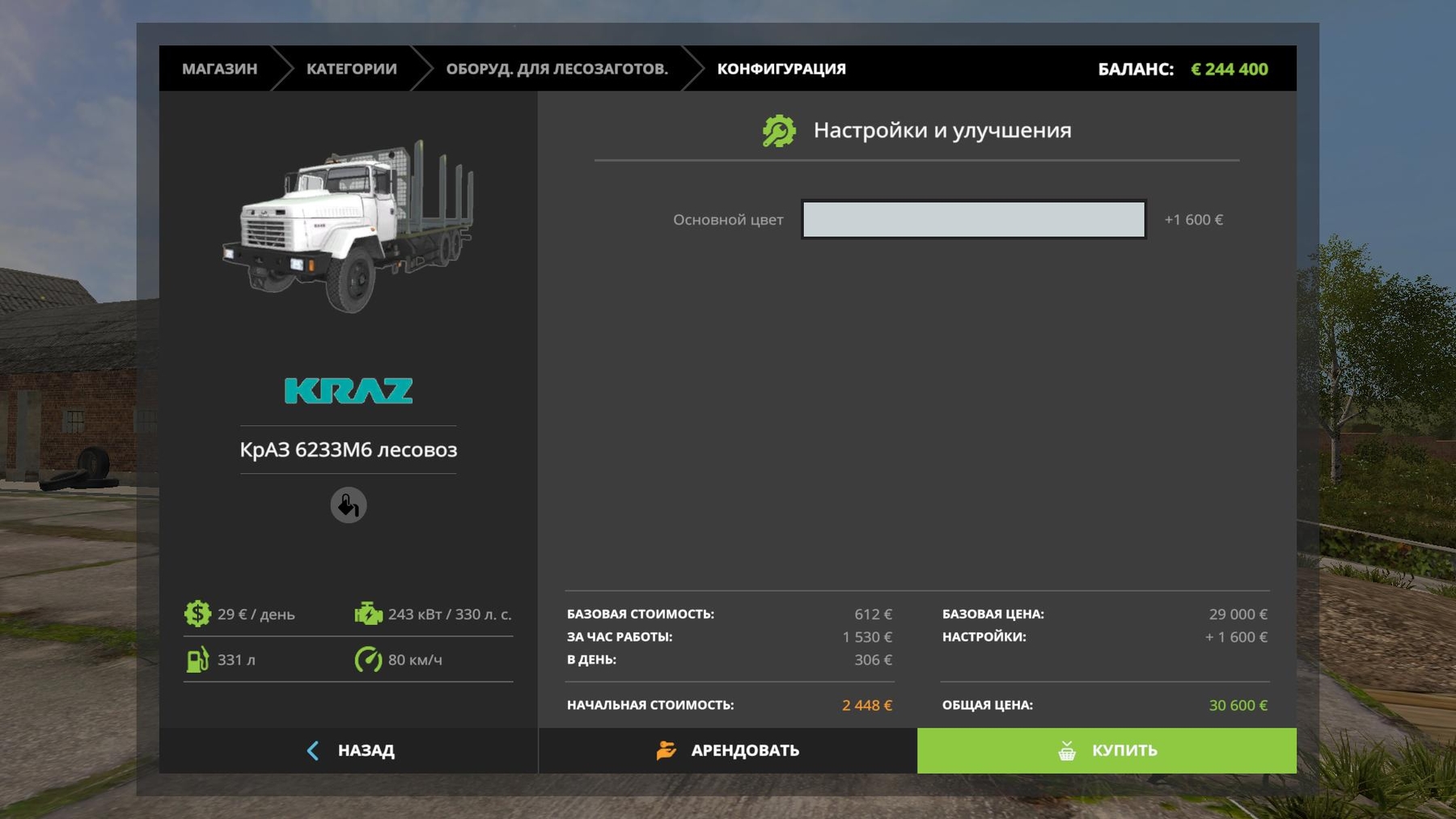Screen dimensions: 1456x819
Task: Go to the МАГАЗИН breadcrumb
Action: coord(219,69)
